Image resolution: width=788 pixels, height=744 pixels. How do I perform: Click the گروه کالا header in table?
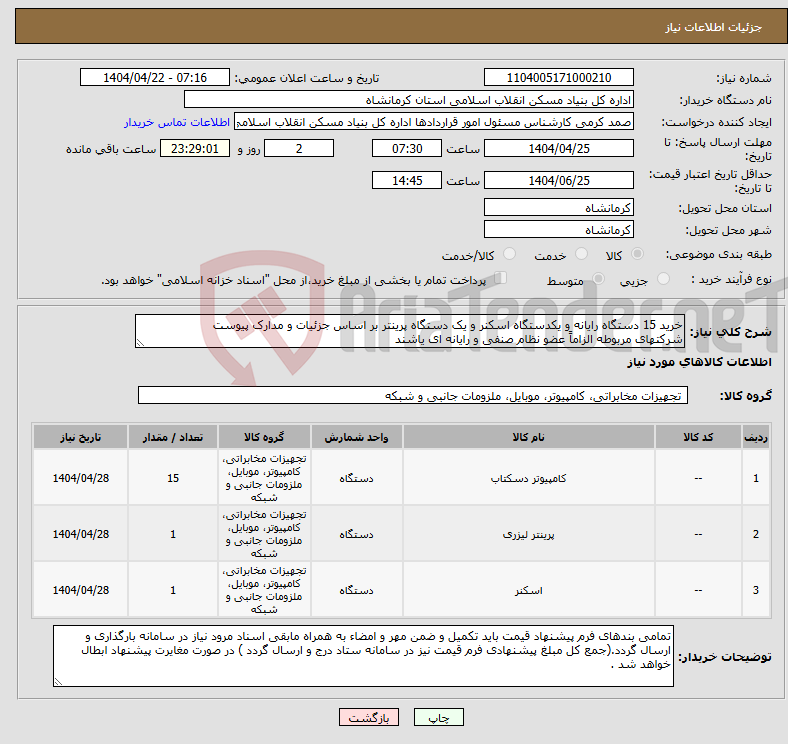point(264,437)
